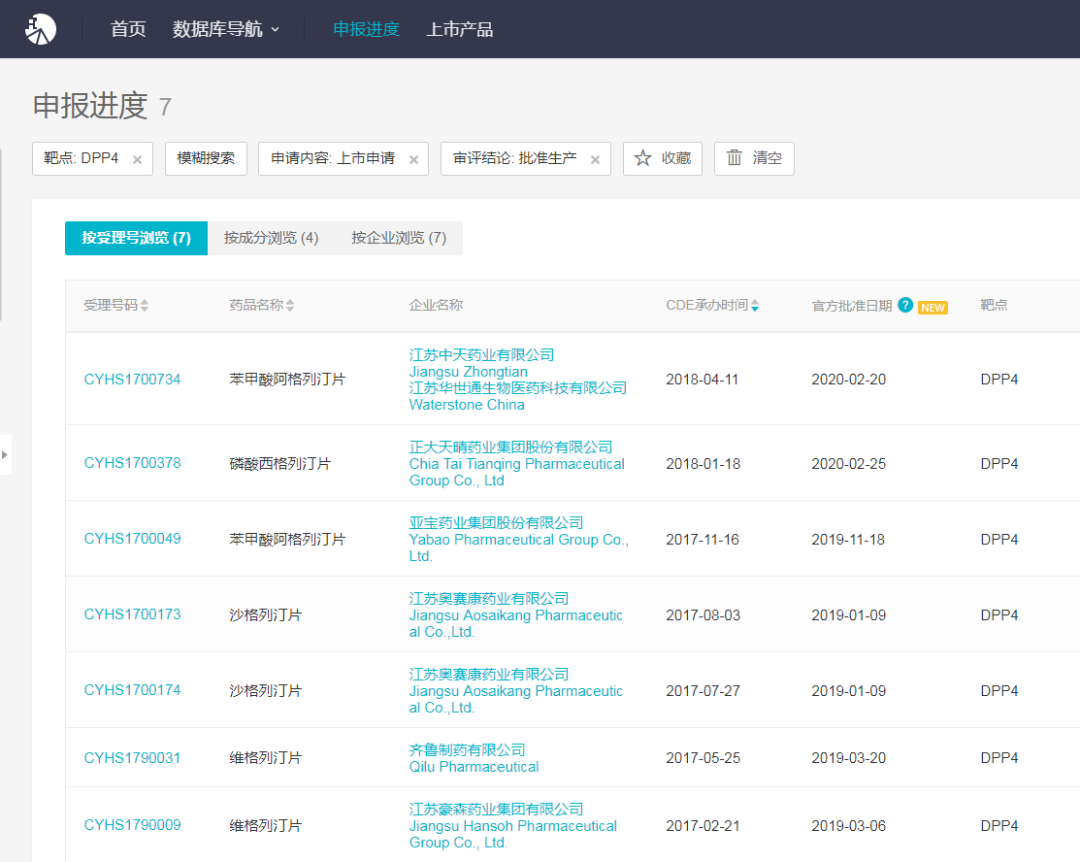Click the Yabao Pharmaceutical Group link
Image resolution: width=1080 pixels, height=862 pixels.
pos(519,548)
